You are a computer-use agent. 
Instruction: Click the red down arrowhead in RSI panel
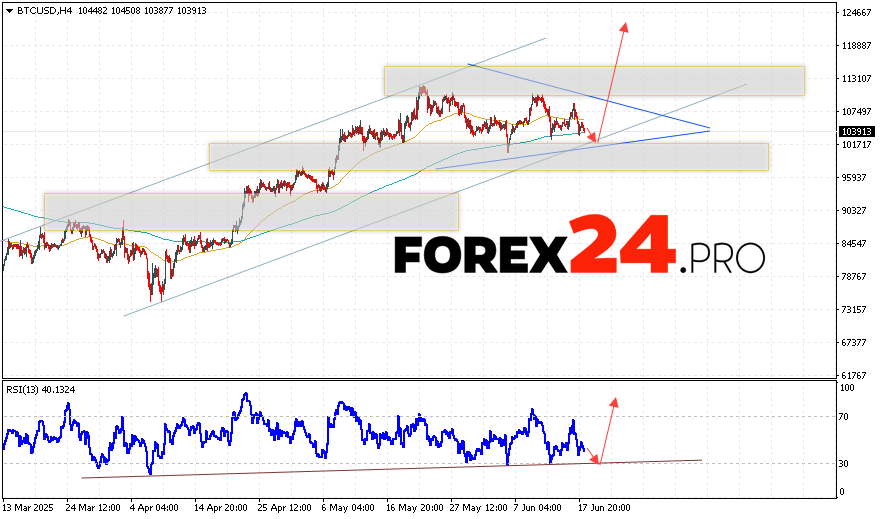598,459
